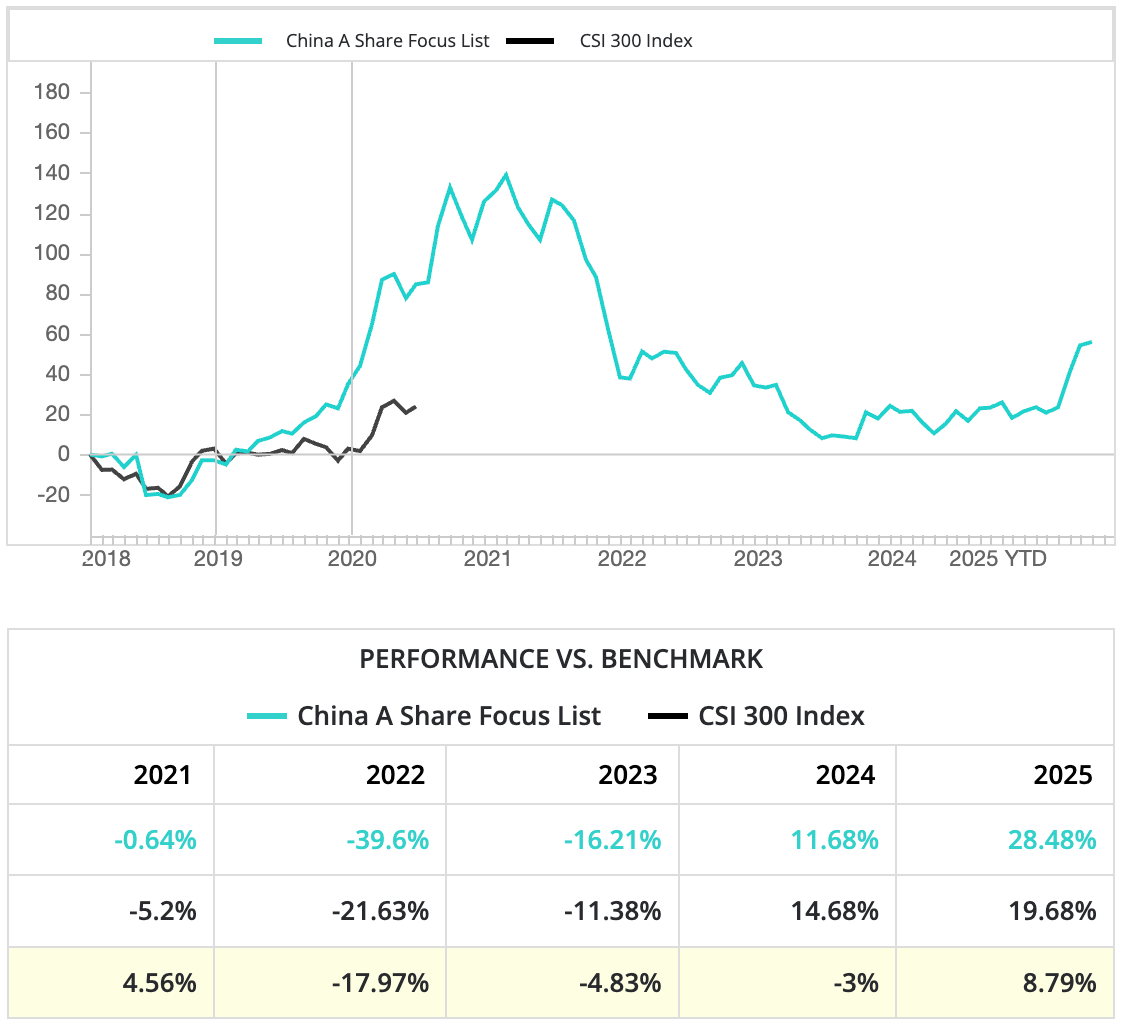This screenshot has width=1121, height=1026.
Task: Select the teal line marker in the table legend
Action: click(265, 716)
